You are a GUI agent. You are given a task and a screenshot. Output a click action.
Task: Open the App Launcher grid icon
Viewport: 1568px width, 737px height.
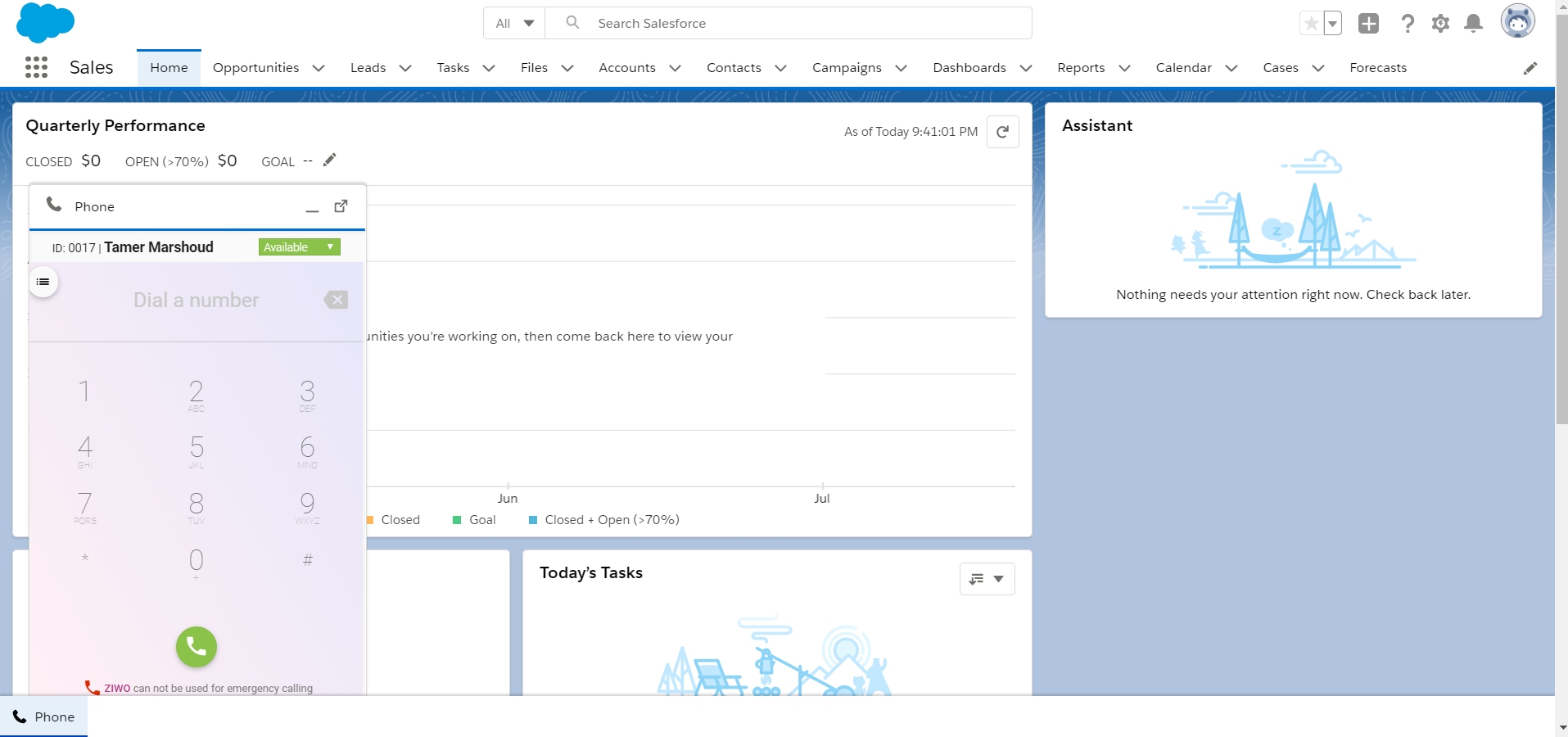(x=36, y=67)
